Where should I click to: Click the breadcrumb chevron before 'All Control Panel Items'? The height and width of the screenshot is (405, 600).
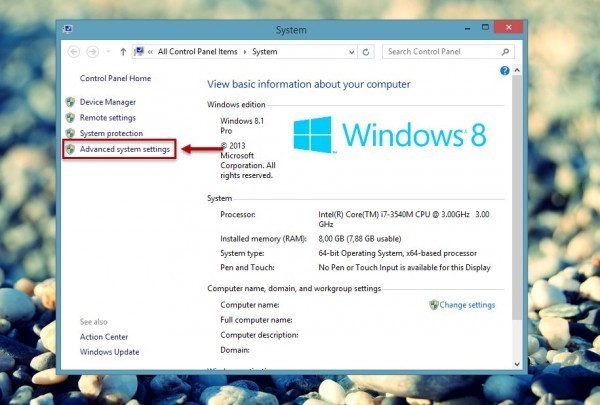tap(150, 52)
